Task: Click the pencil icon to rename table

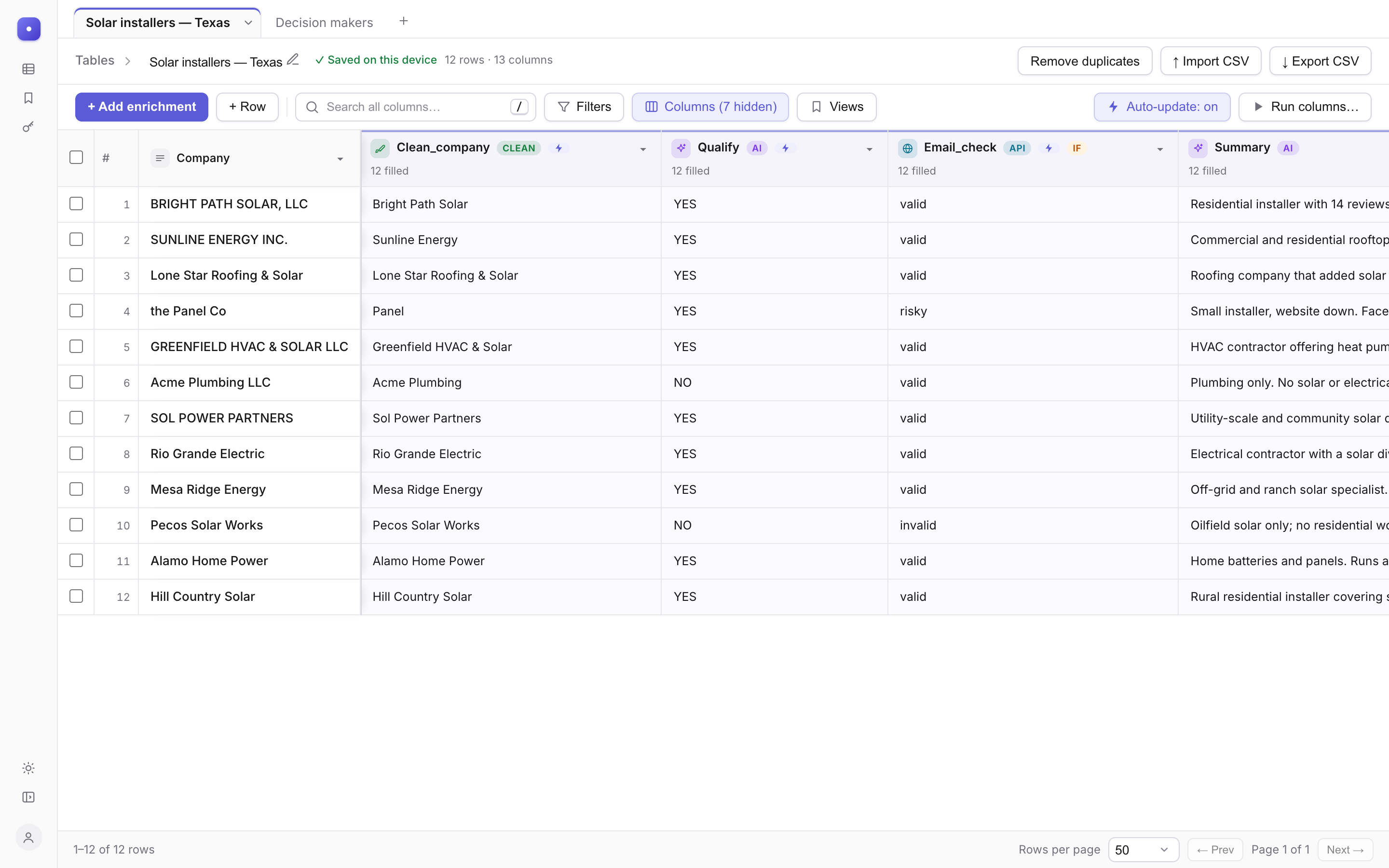Action: point(293,60)
